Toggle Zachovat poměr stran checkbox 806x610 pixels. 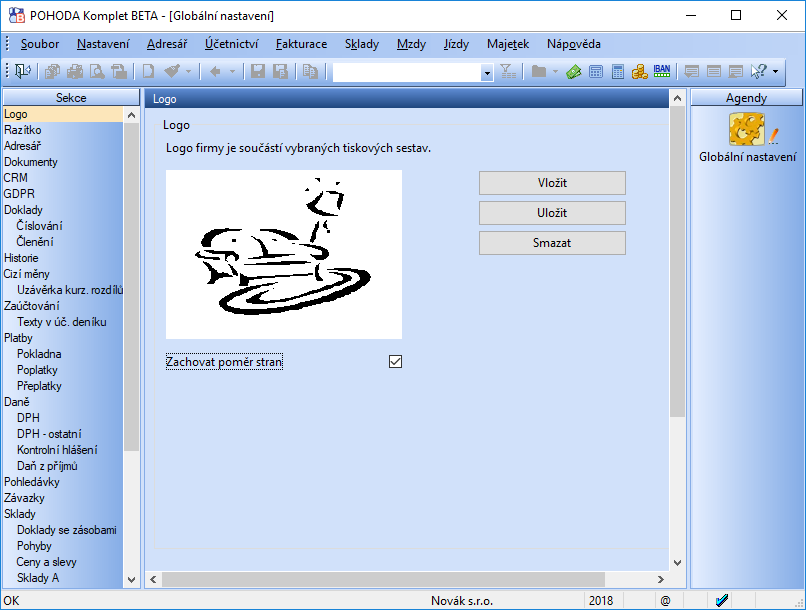point(395,362)
